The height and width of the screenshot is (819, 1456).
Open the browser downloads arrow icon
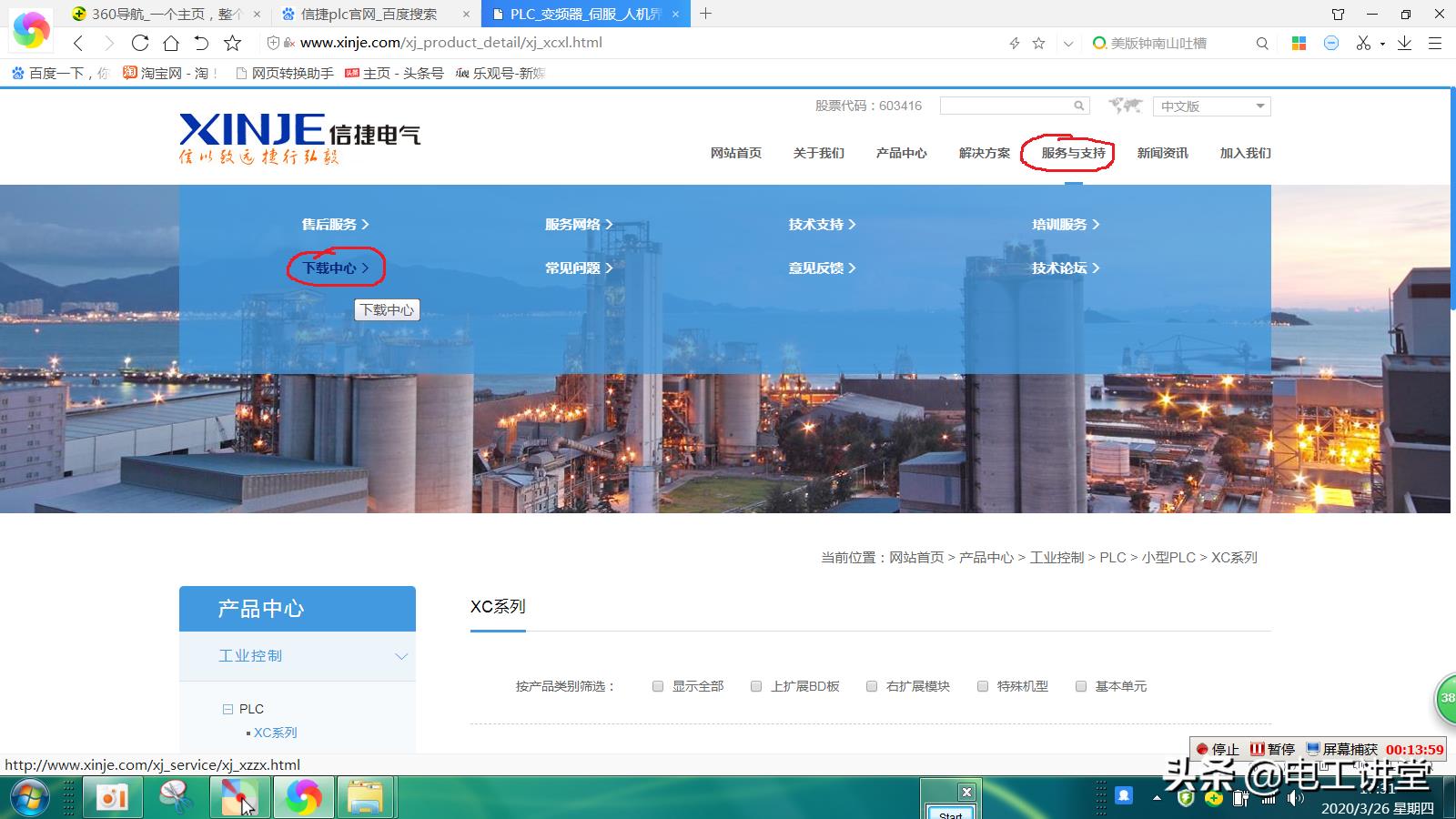(1404, 43)
